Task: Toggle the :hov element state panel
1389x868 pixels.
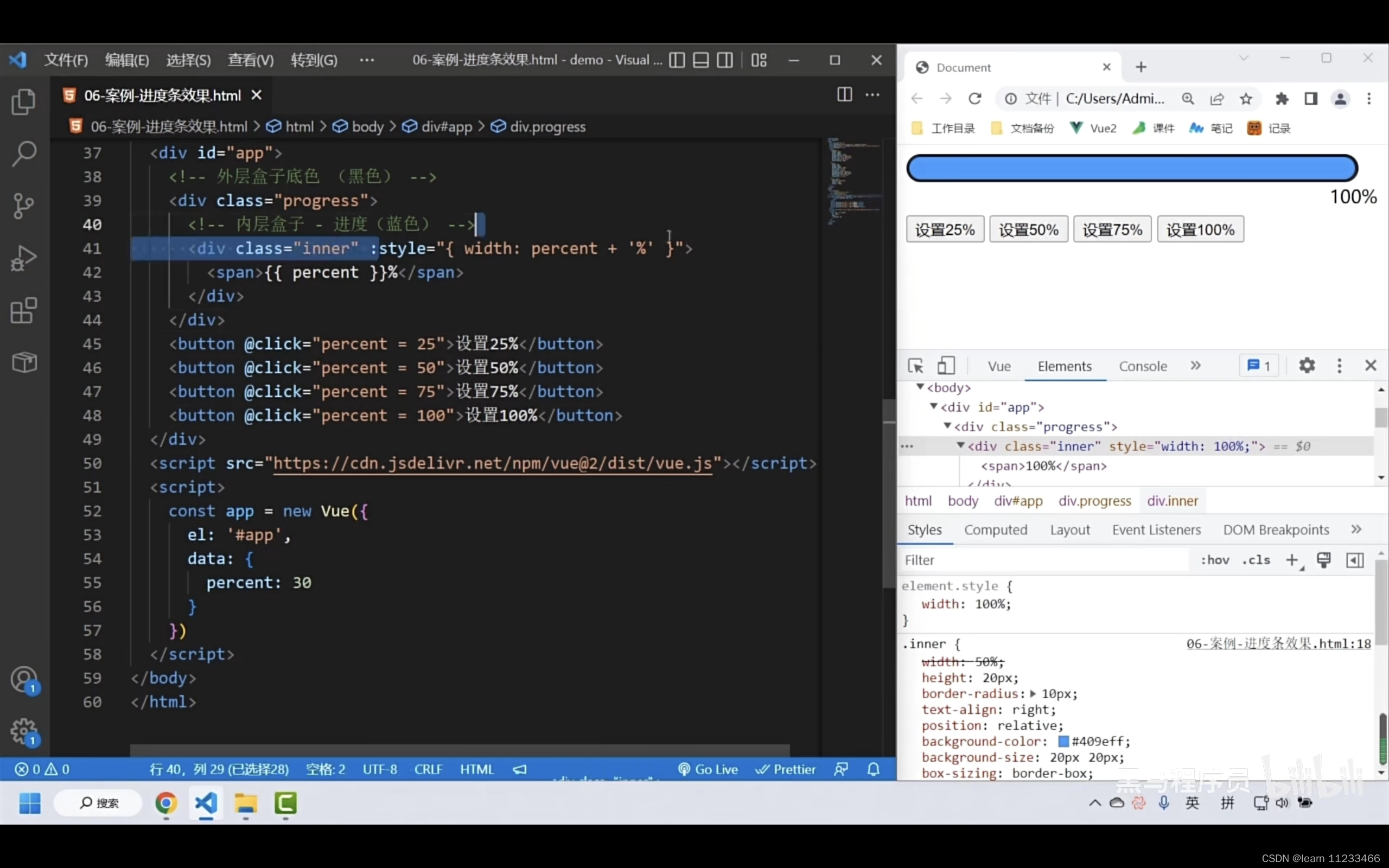Action: 1214,560
